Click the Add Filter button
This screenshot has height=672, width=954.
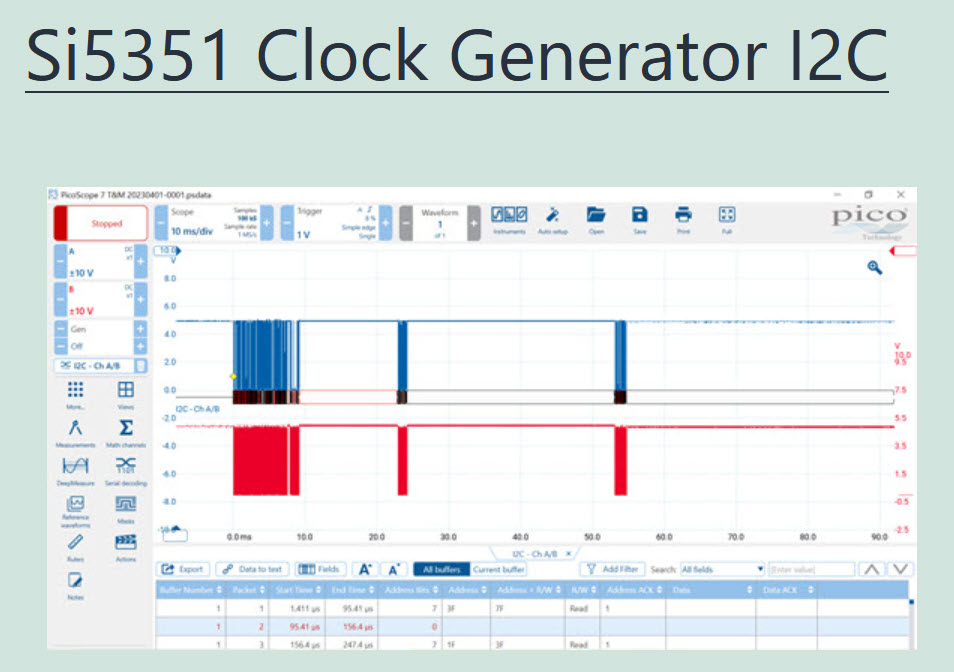pyautogui.click(x=610, y=569)
